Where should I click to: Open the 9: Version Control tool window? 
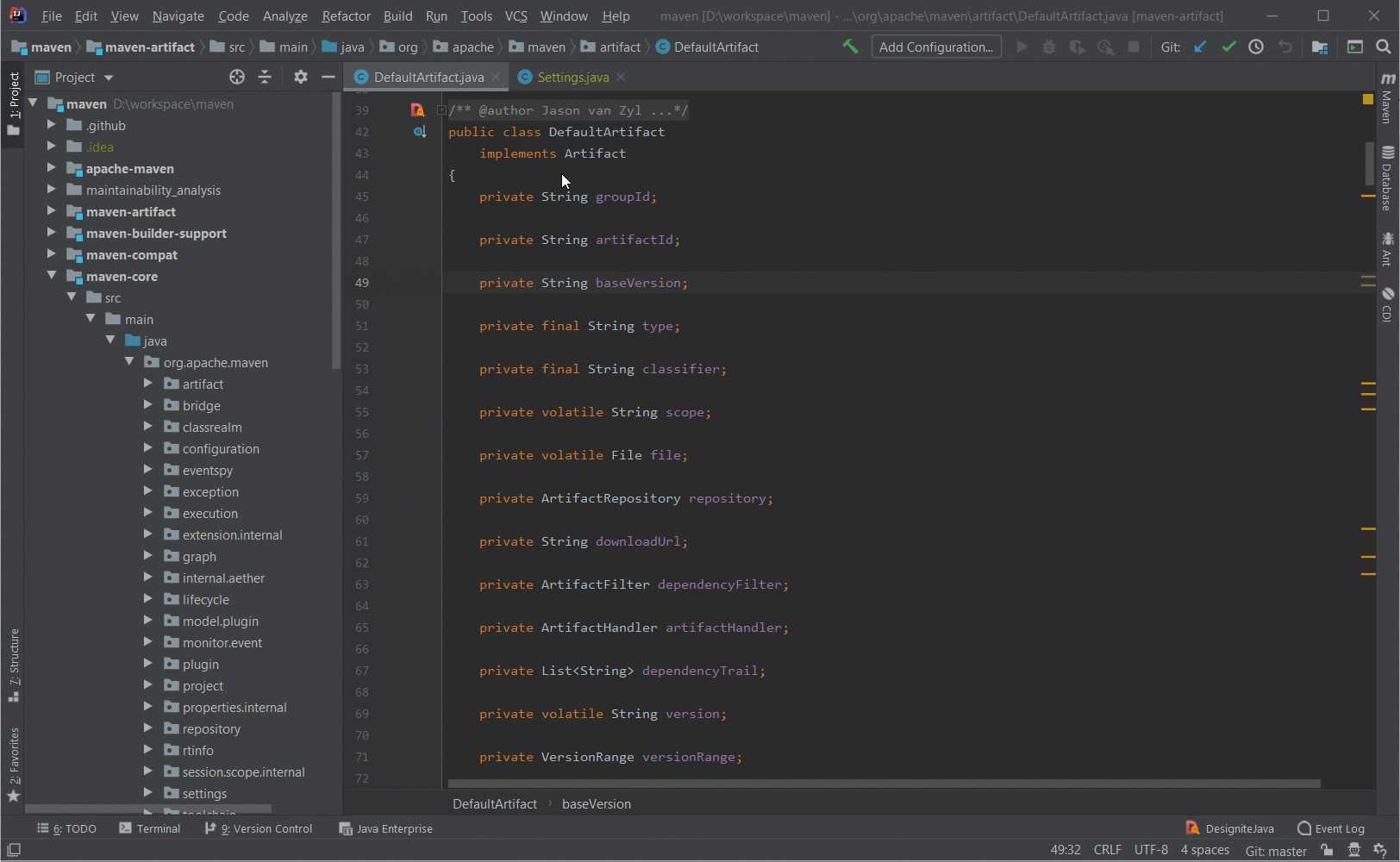pos(259,828)
